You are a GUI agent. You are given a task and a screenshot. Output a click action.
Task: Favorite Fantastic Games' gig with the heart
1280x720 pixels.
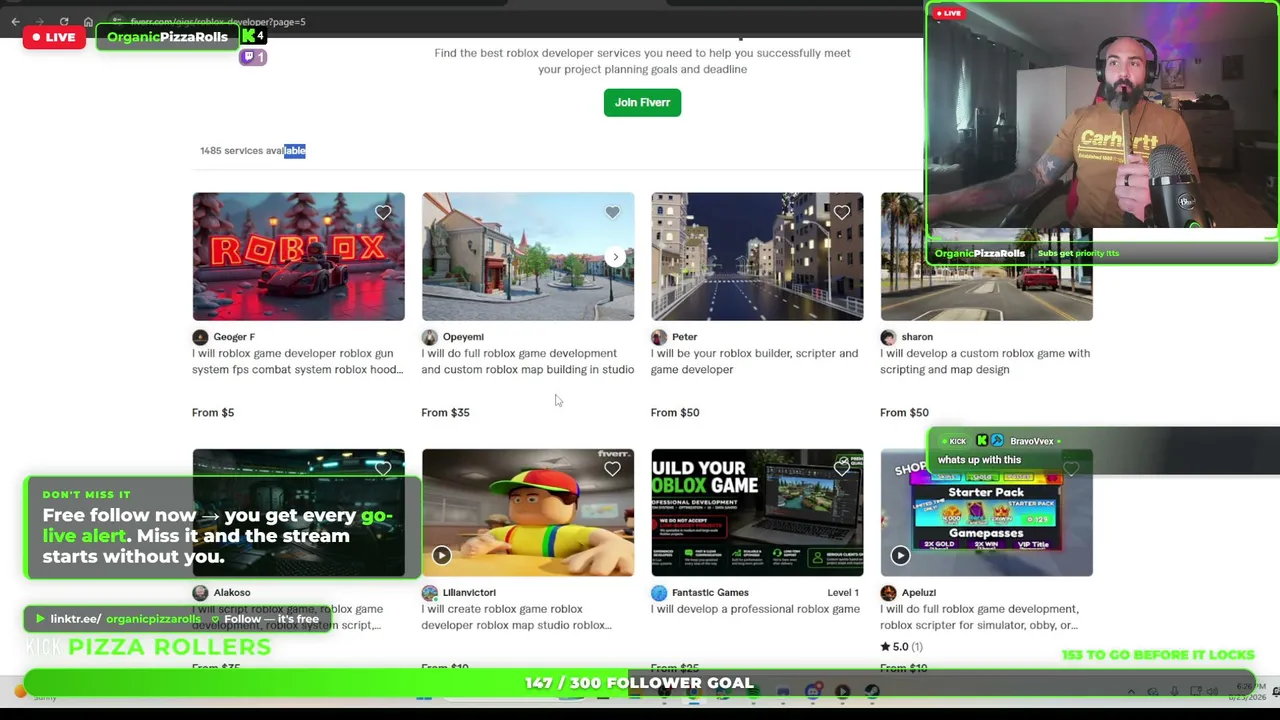[841, 468]
